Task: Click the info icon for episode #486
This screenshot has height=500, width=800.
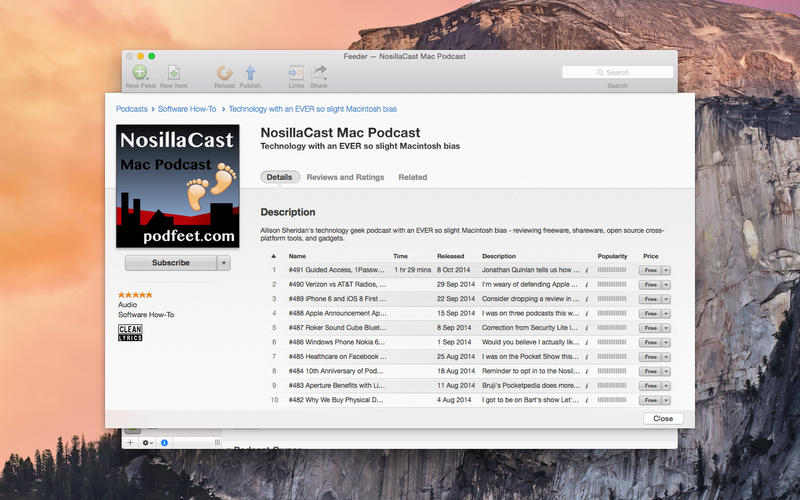Action: coord(587,342)
